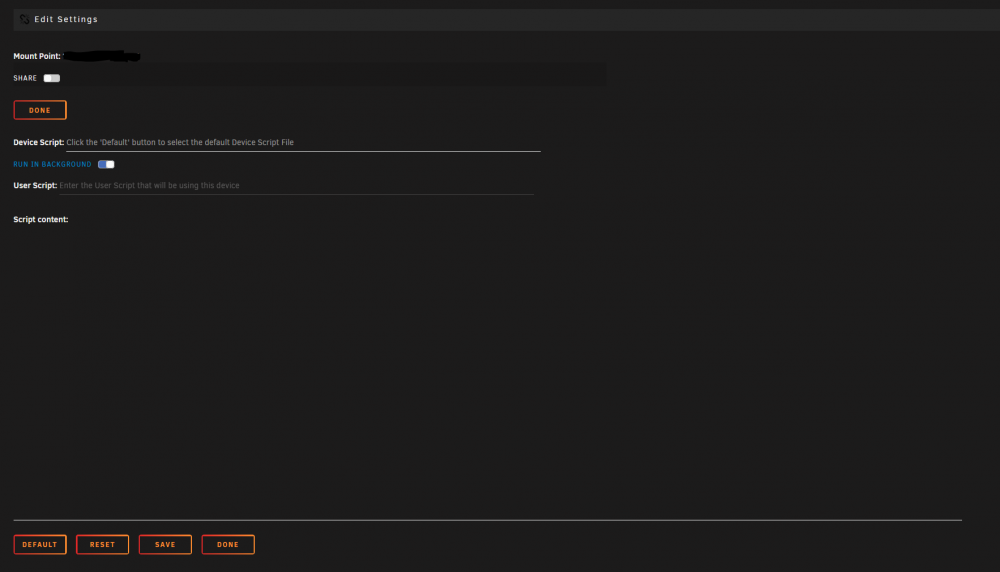Click the 'User Script:' label
The image size is (1000, 572).
[x=35, y=186]
